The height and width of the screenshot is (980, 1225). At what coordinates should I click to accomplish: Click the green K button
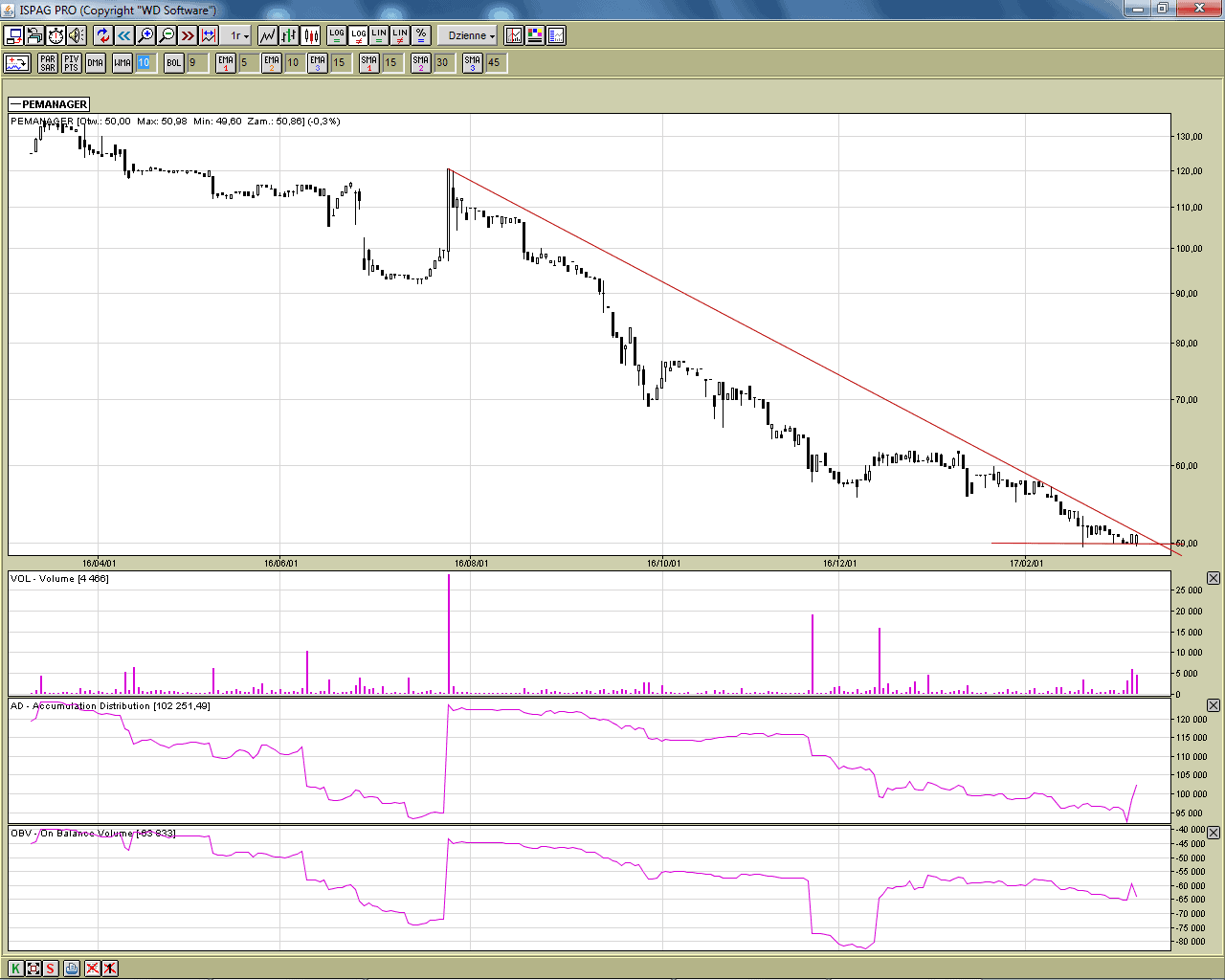(x=15, y=969)
